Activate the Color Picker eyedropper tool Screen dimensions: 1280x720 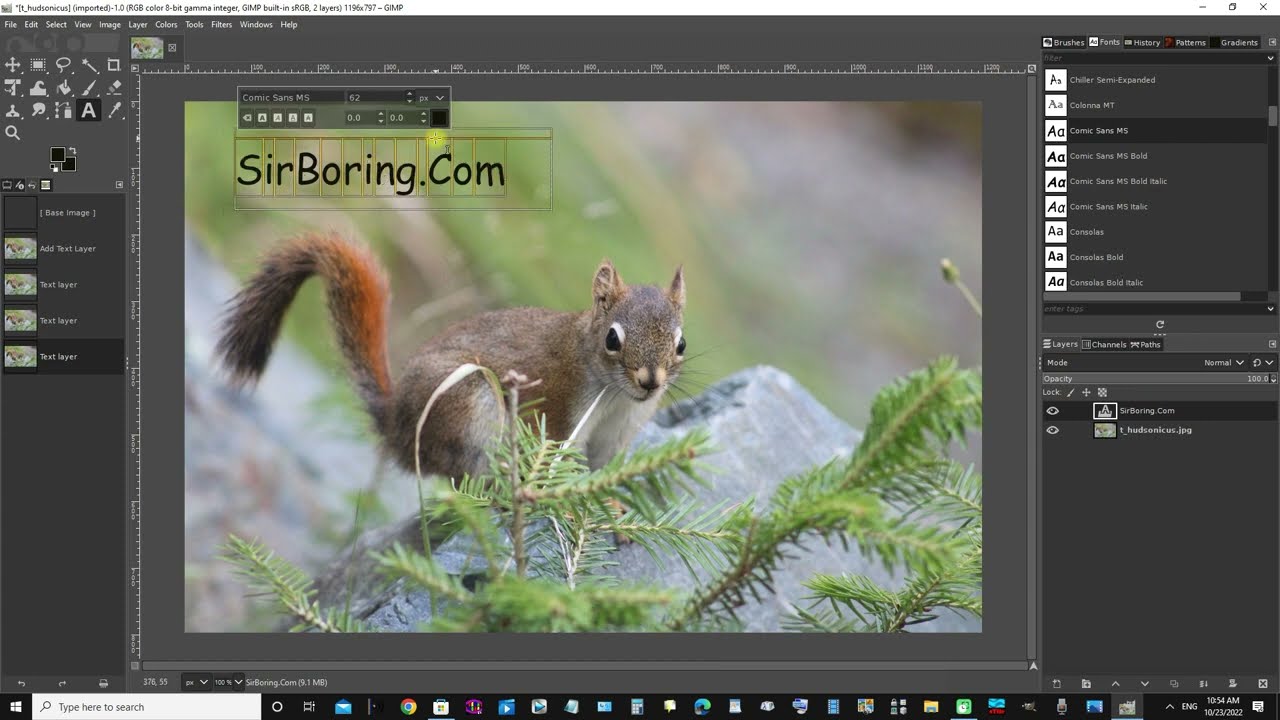(x=114, y=111)
